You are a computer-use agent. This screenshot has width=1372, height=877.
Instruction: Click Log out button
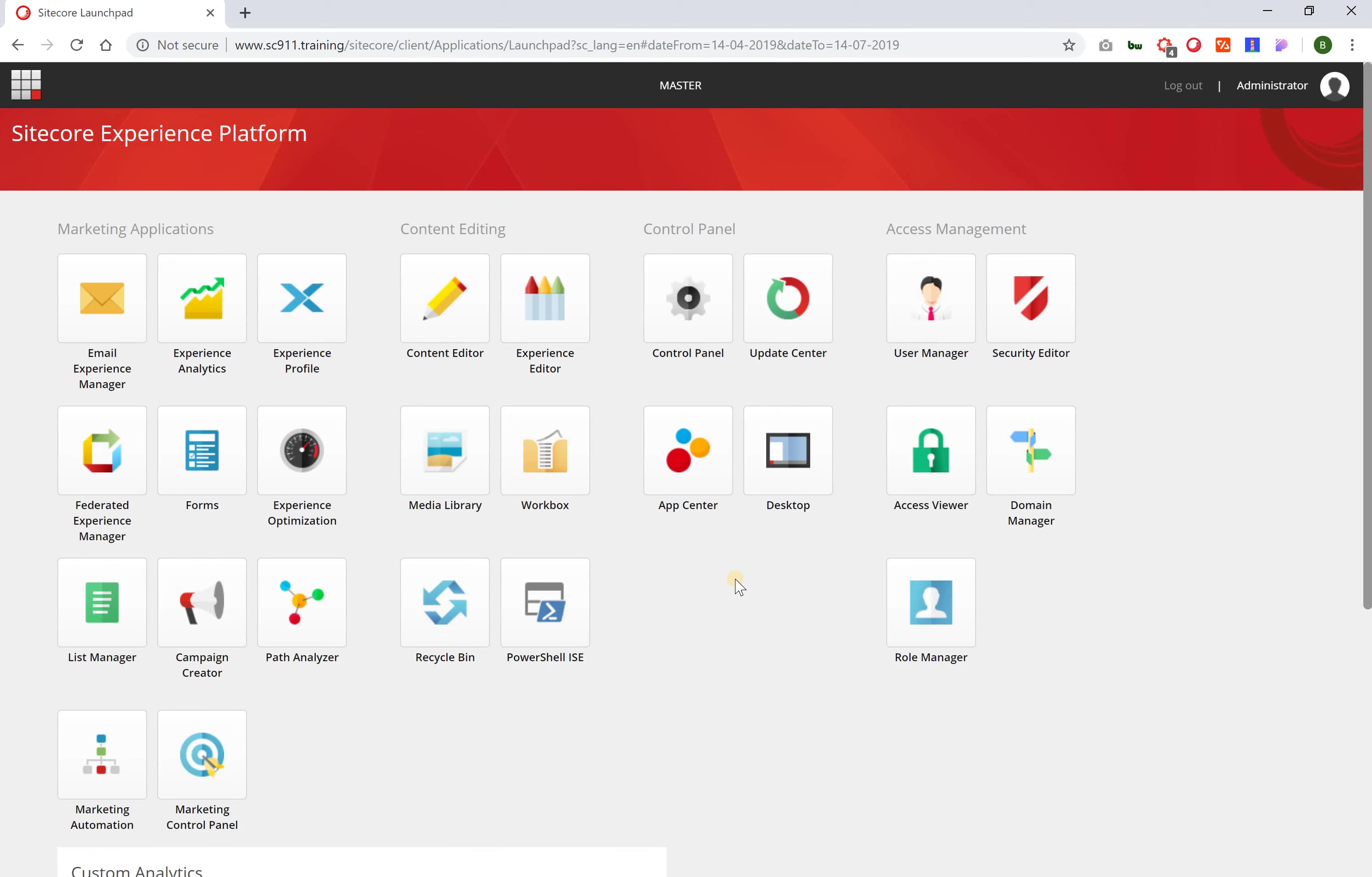[x=1184, y=85]
